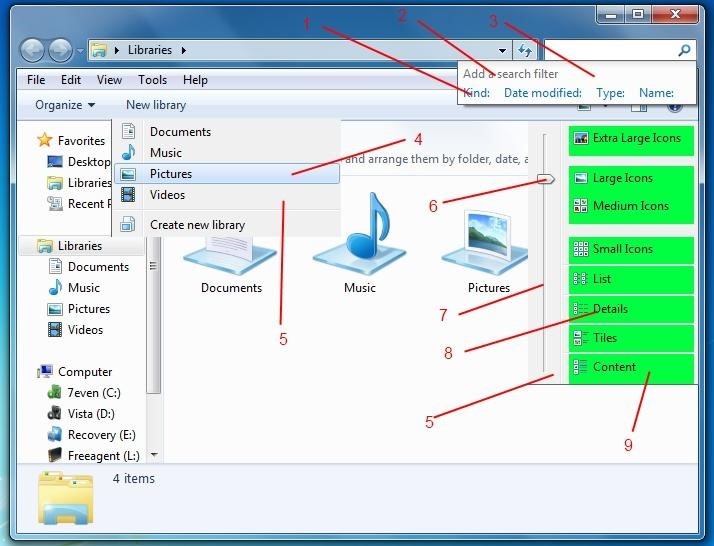This screenshot has width=714, height=546.
Task: Click the blue Help question mark icon
Action: point(675,104)
